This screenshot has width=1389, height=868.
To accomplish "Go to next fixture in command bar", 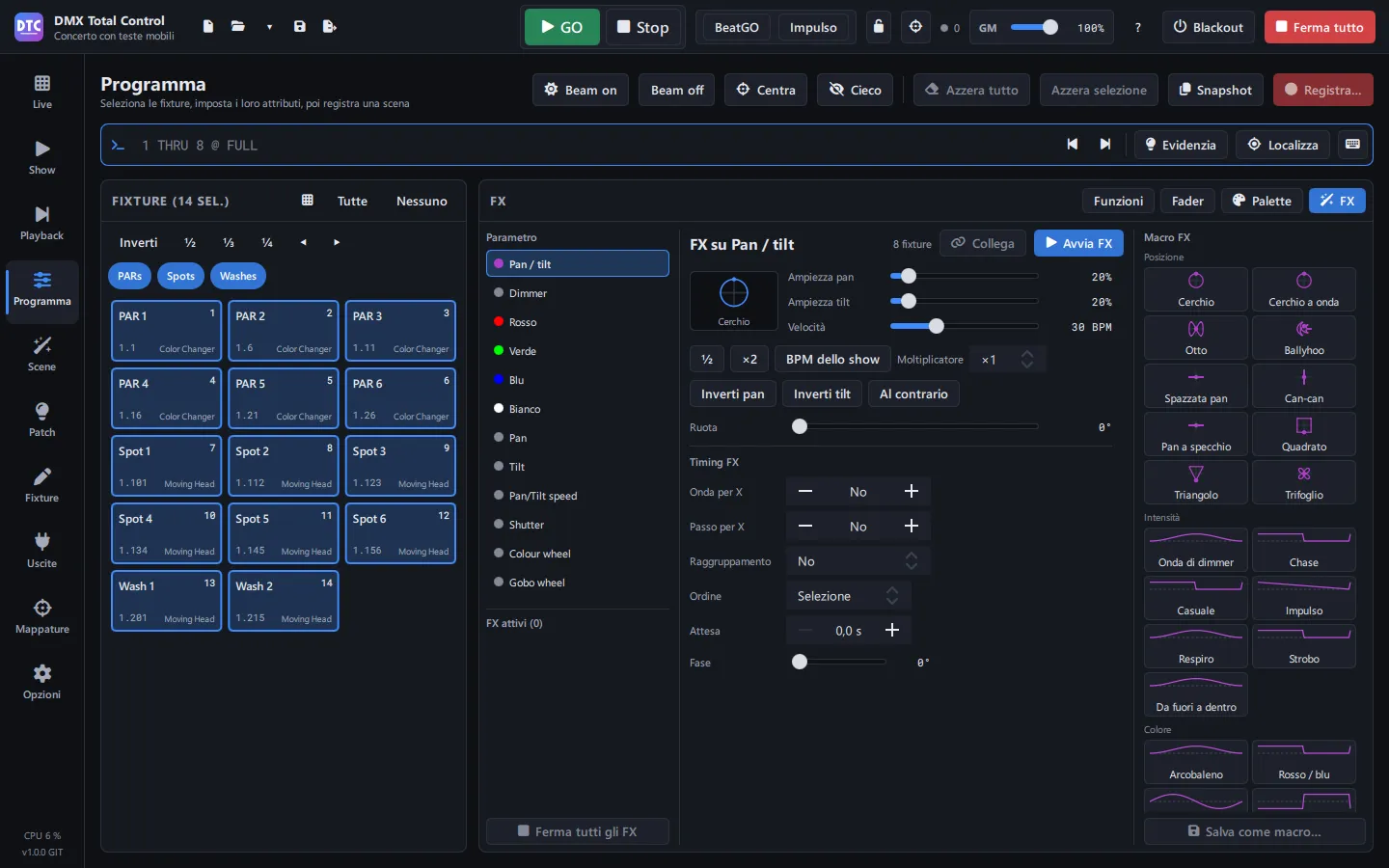I will [1105, 145].
